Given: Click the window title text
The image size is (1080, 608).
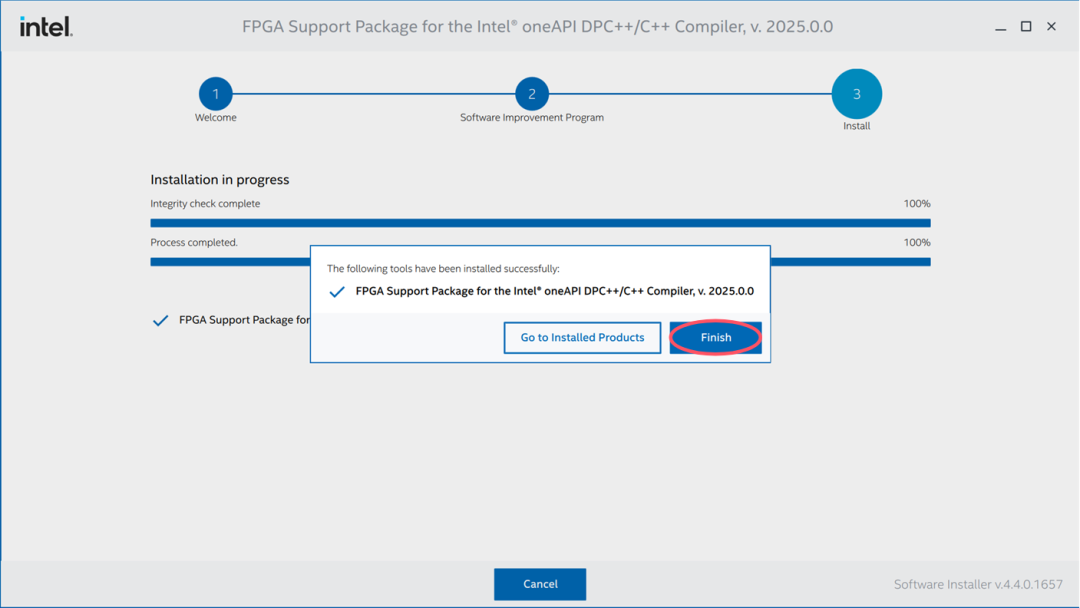Looking at the screenshot, I should coord(537,27).
